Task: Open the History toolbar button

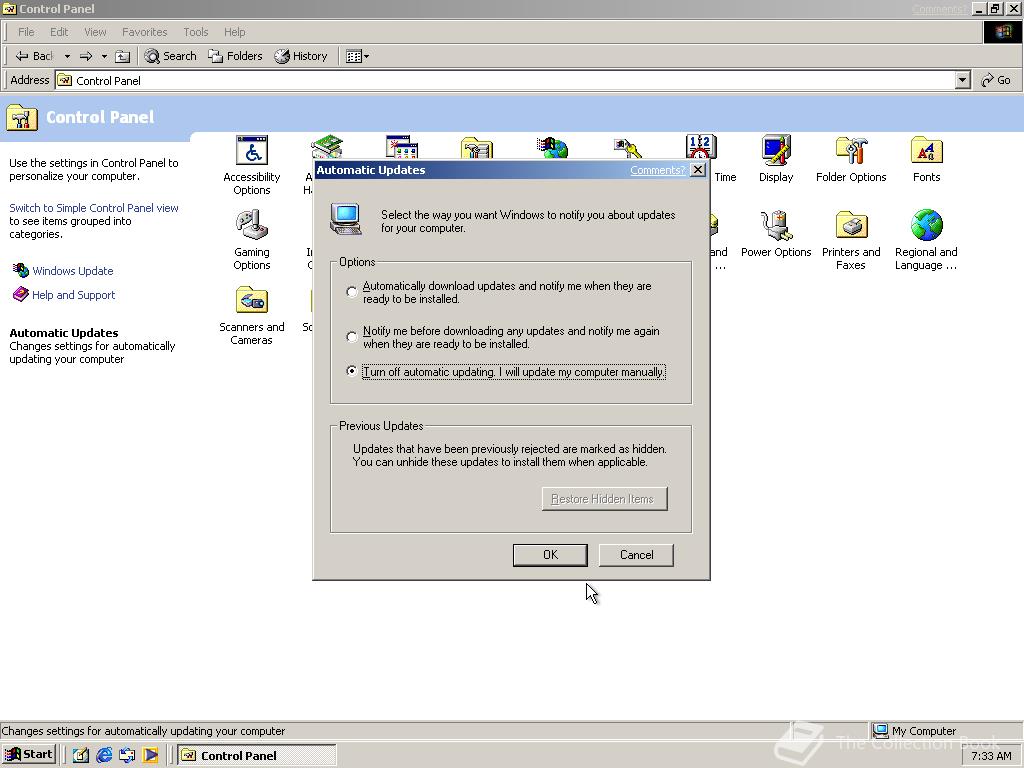Action: (x=301, y=56)
